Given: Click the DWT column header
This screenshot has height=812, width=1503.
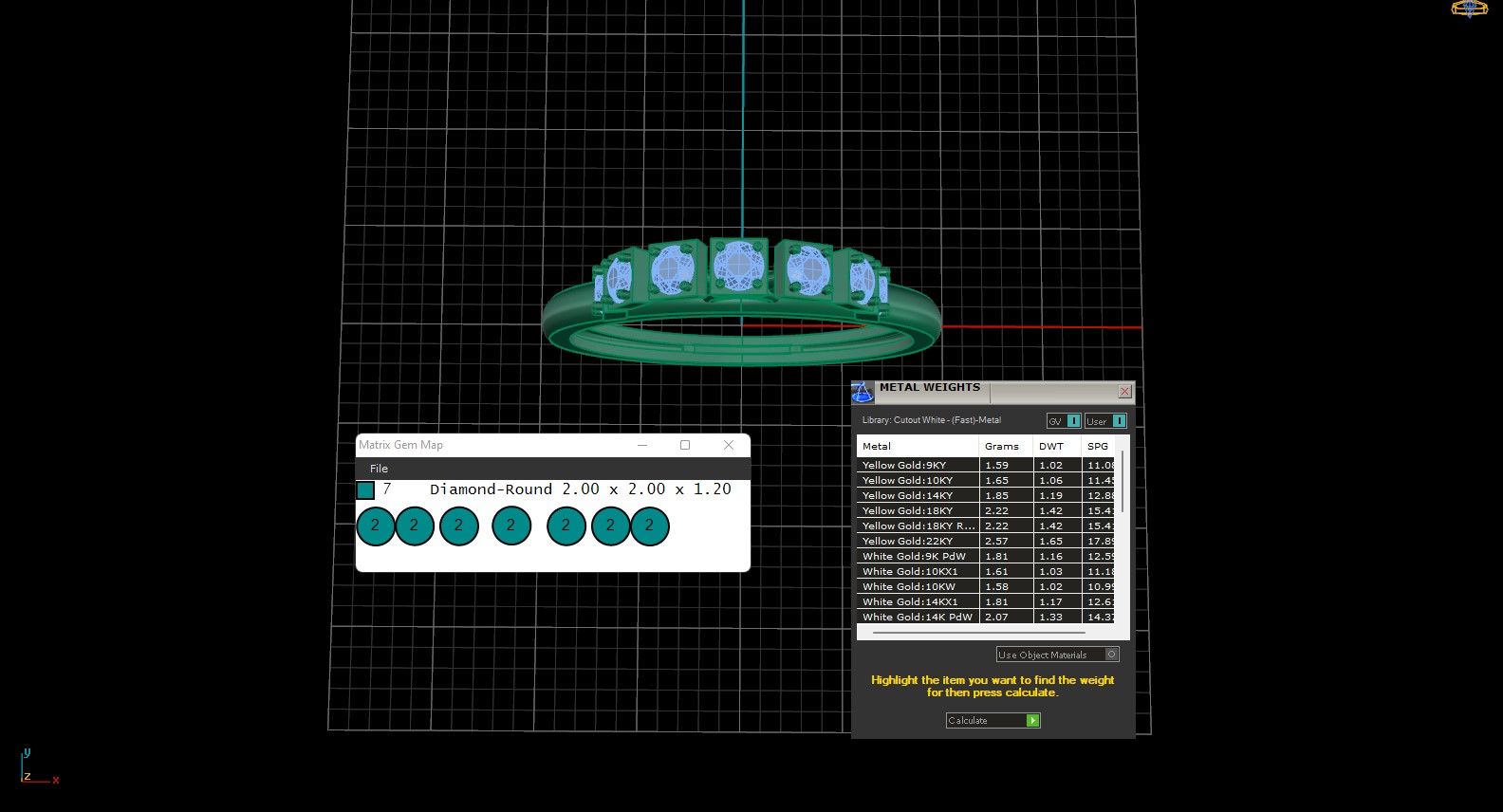Looking at the screenshot, I should pos(1051,446).
